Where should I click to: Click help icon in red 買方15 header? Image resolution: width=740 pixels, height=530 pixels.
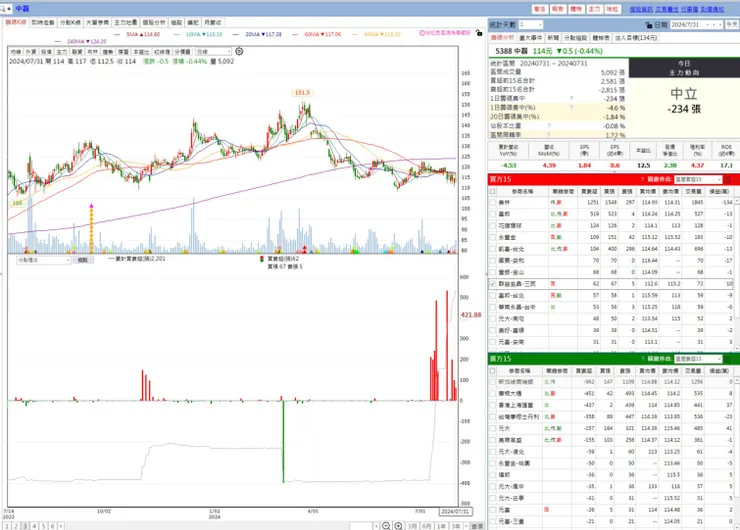tap(642, 179)
